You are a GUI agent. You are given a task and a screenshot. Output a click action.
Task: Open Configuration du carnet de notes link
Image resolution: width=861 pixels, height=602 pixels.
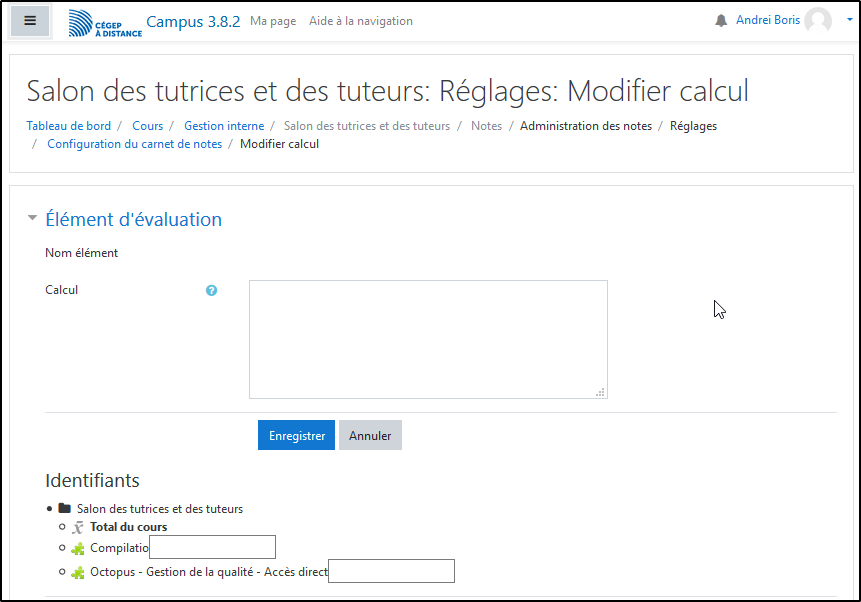pyautogui.click(x=134, y=144)
